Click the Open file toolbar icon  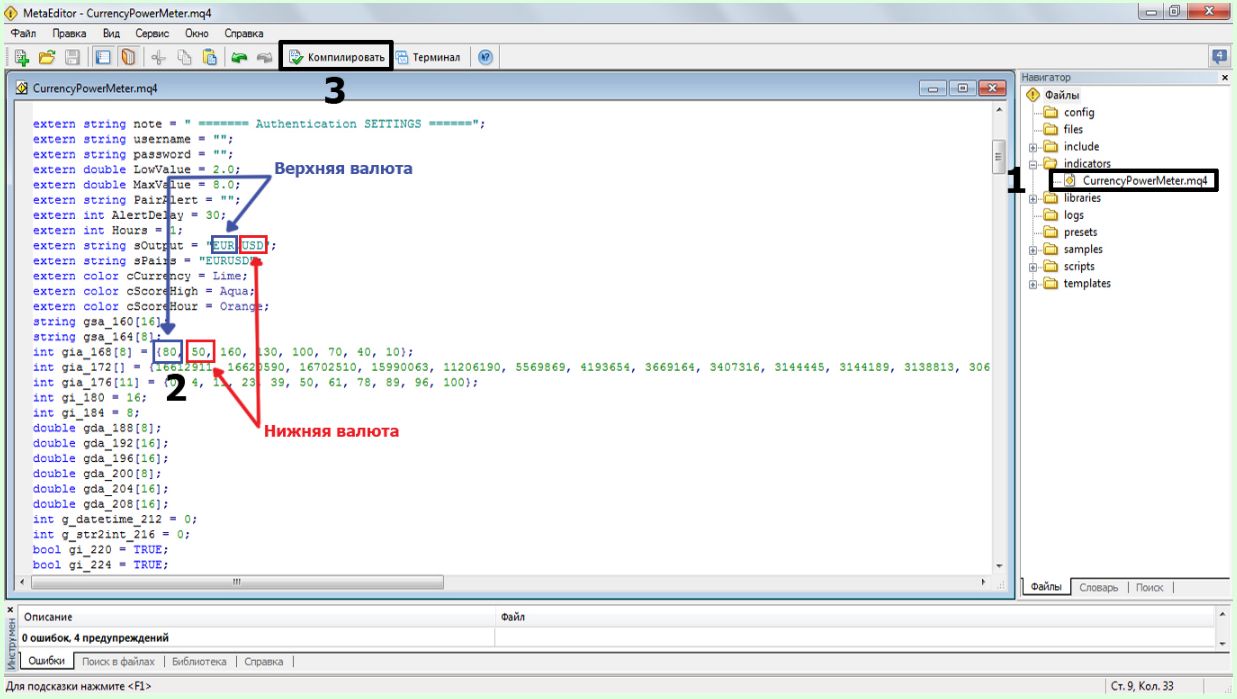point(46,57)
